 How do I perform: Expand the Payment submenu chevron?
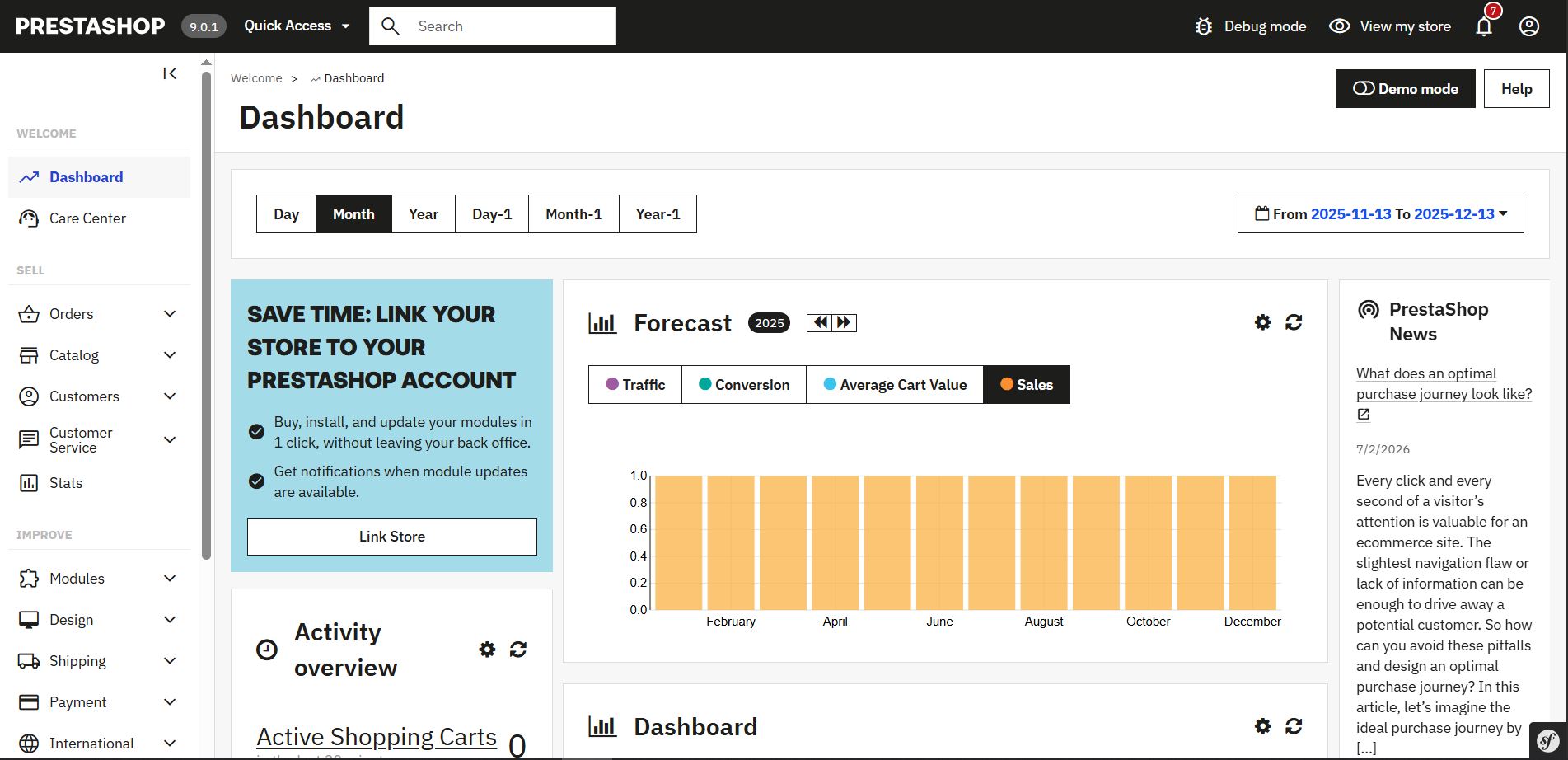coord(170,702)
